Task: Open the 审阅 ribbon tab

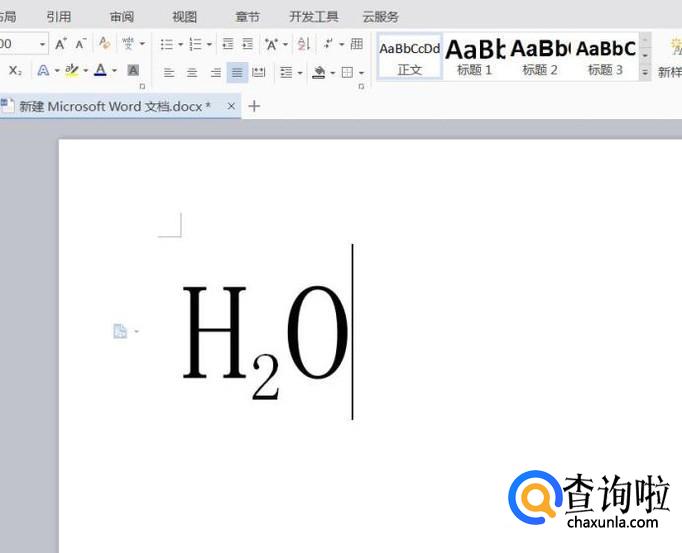Action: tap(122, 17)
